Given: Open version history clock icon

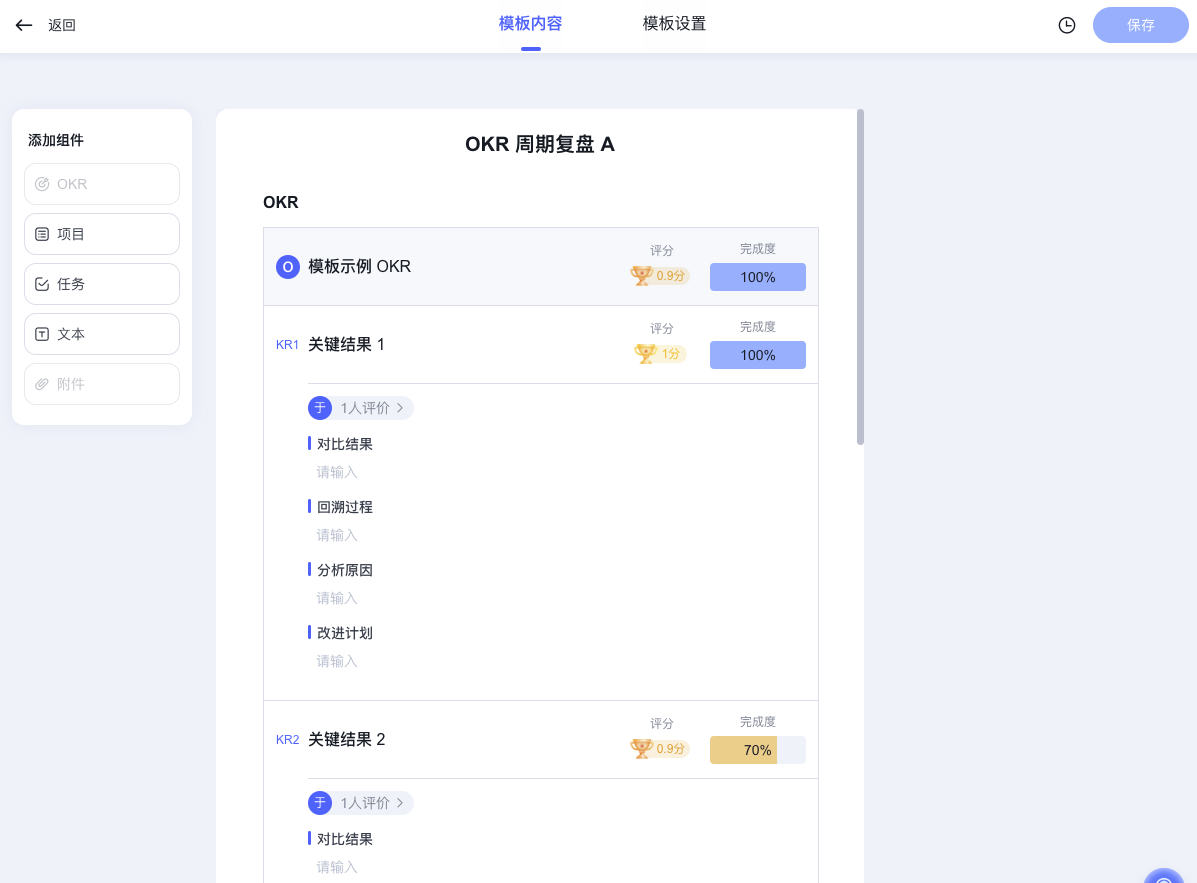Looking at the screenshot, I should [x=1067, y=25].
